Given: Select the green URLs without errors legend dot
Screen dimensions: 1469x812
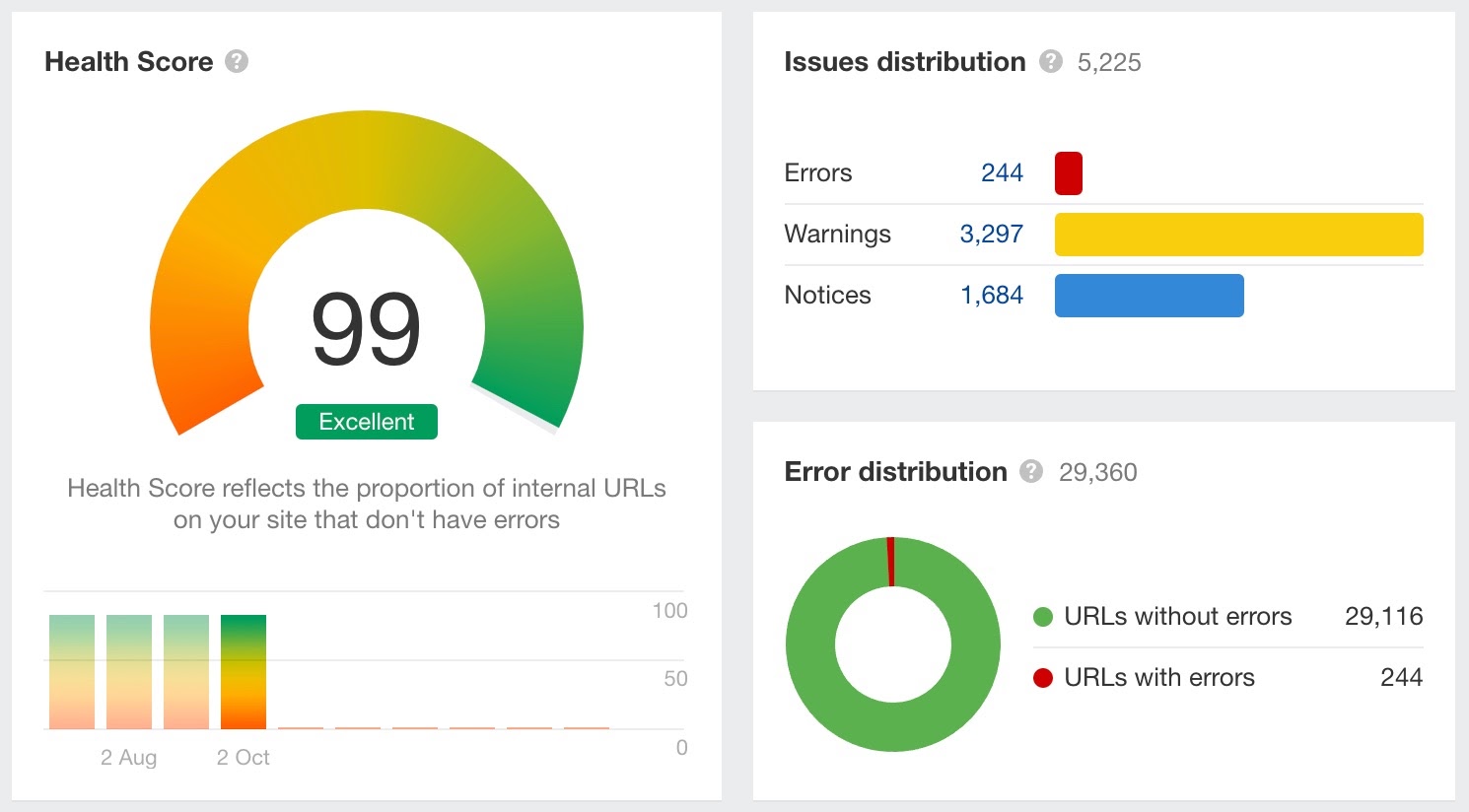Looking at the screenshot, I should click(1044, 616).
